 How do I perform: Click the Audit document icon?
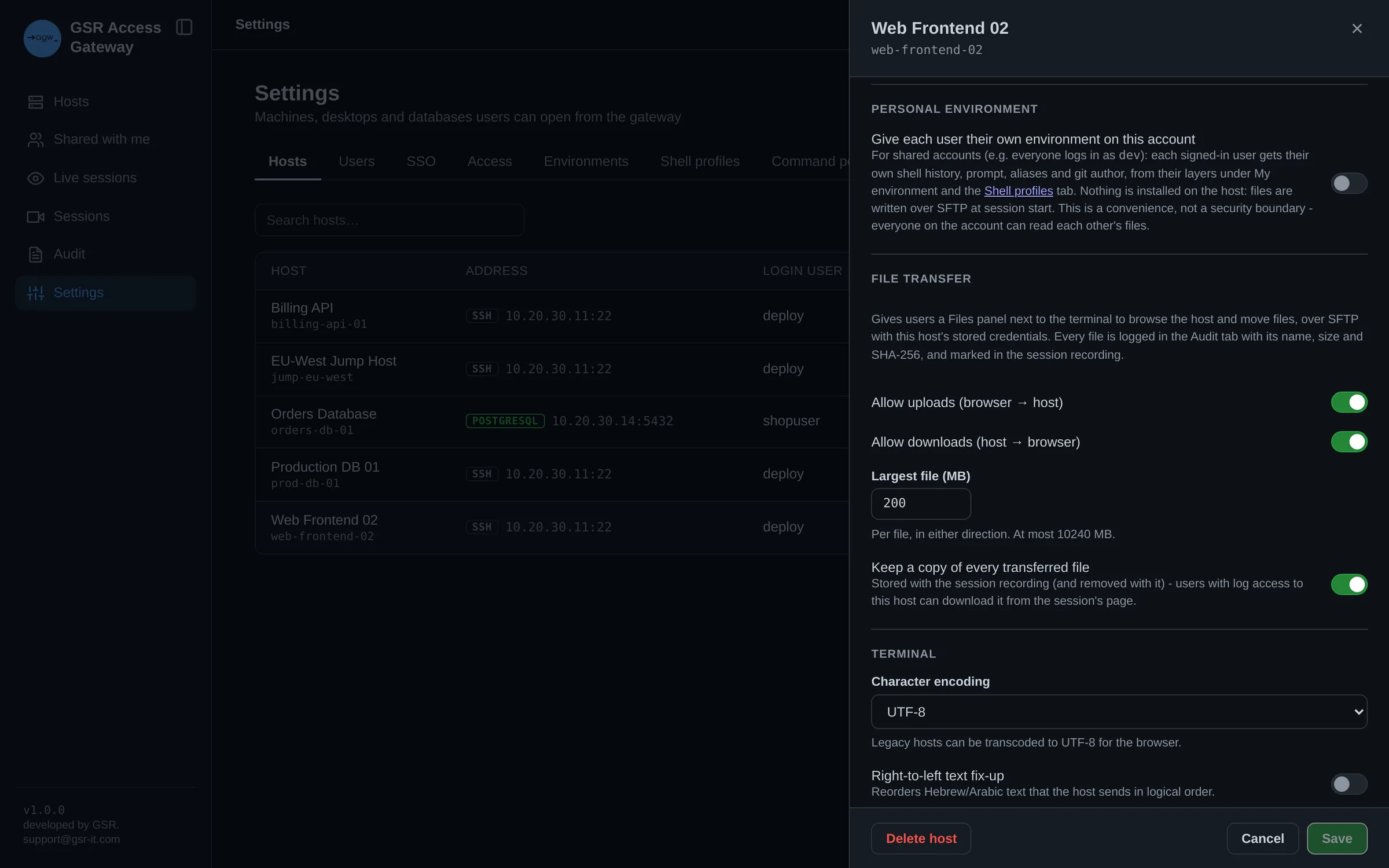click(35, 254)
